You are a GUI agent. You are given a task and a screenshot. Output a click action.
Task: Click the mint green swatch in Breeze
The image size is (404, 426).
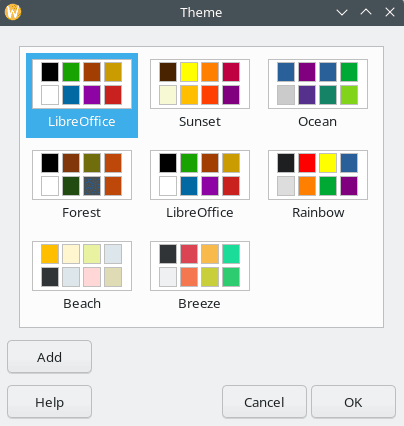(231, 254)
